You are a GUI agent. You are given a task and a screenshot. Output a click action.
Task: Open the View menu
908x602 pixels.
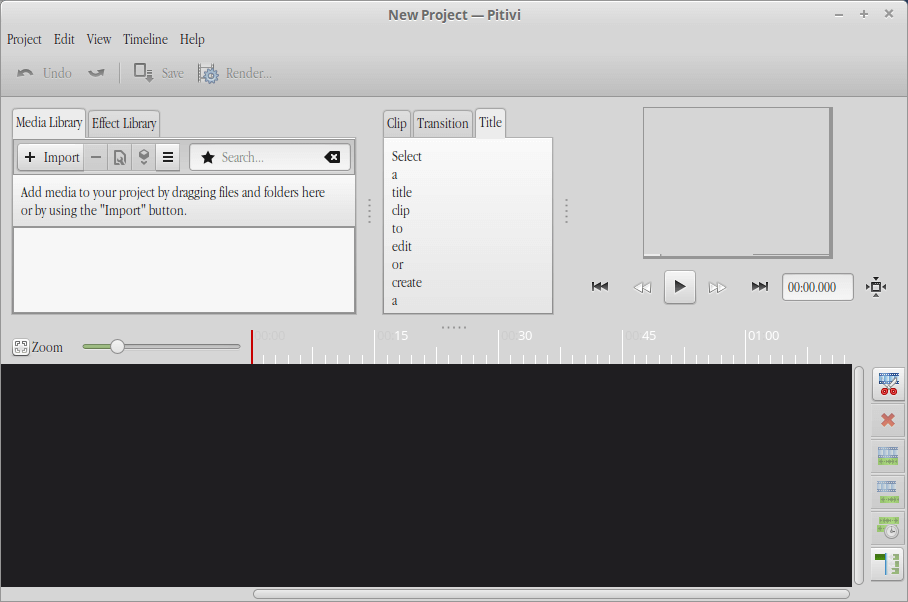[99, 39]
